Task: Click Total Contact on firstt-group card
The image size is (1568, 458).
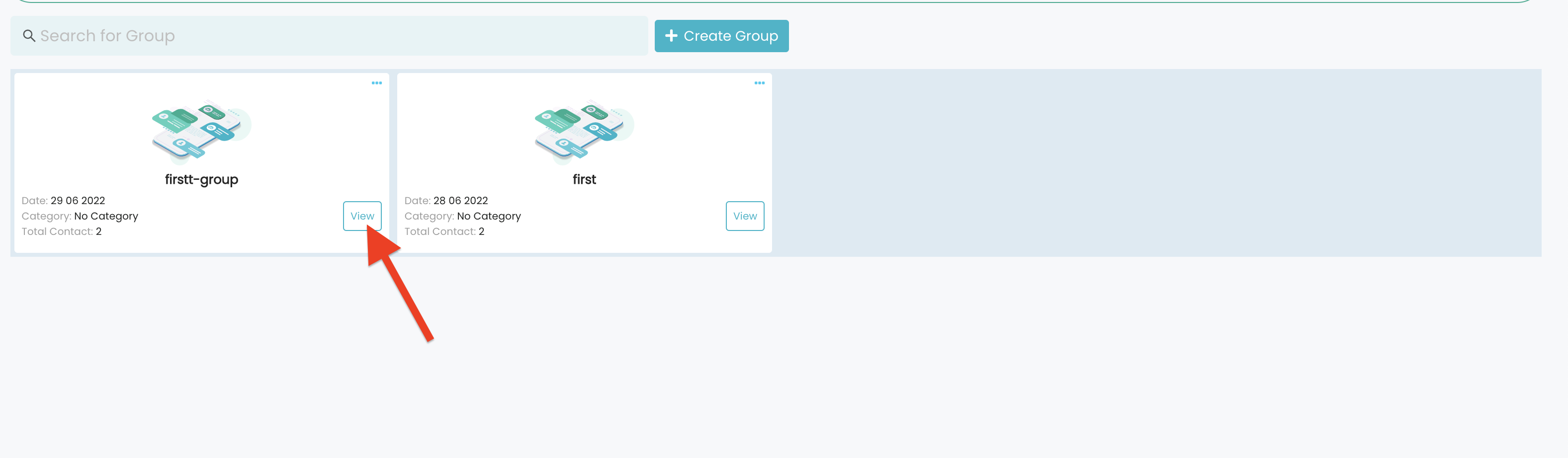Action: tap(62, 232)
